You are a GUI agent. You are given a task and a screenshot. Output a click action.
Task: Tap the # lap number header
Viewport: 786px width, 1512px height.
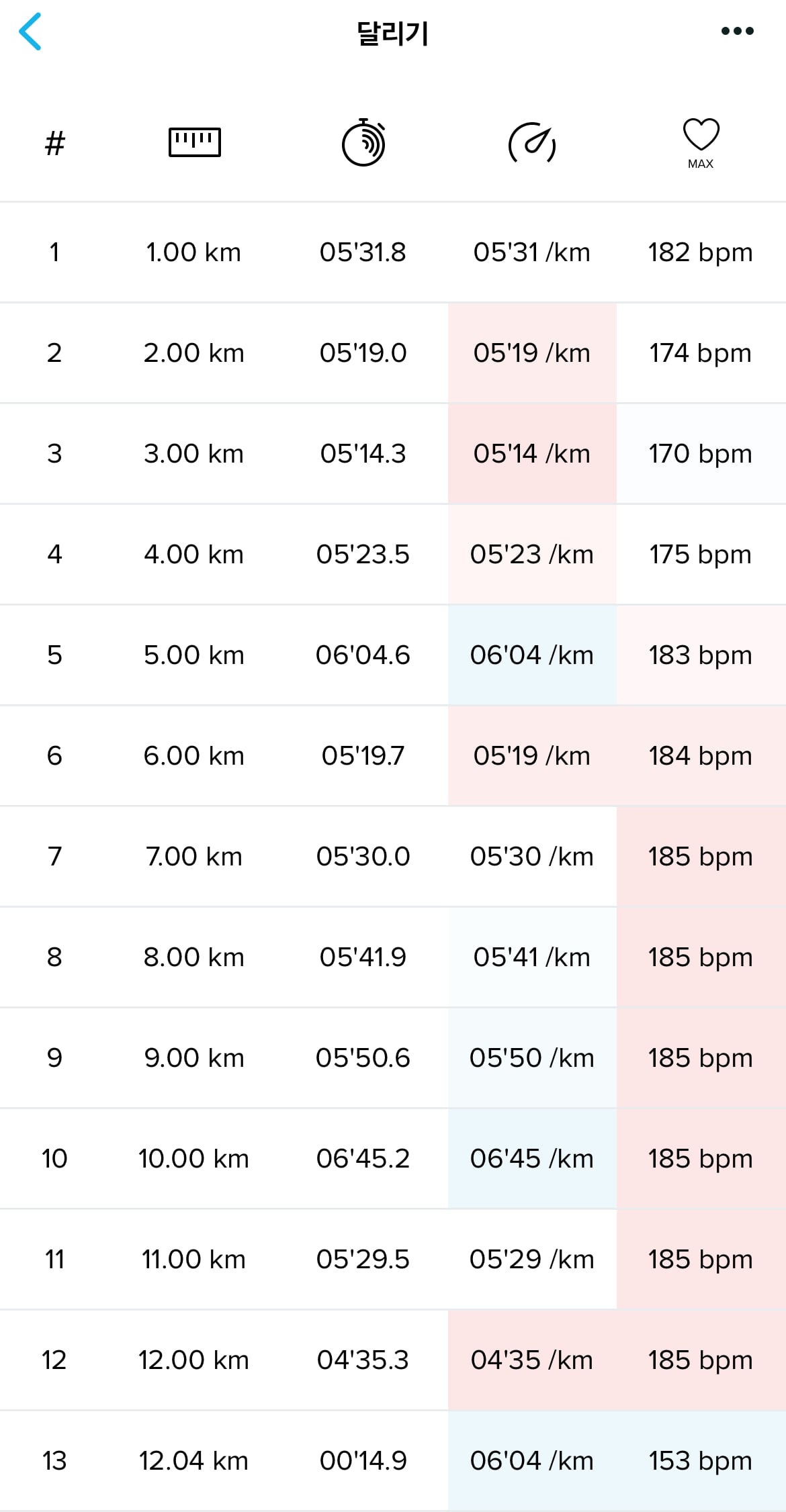pos(55,143)
